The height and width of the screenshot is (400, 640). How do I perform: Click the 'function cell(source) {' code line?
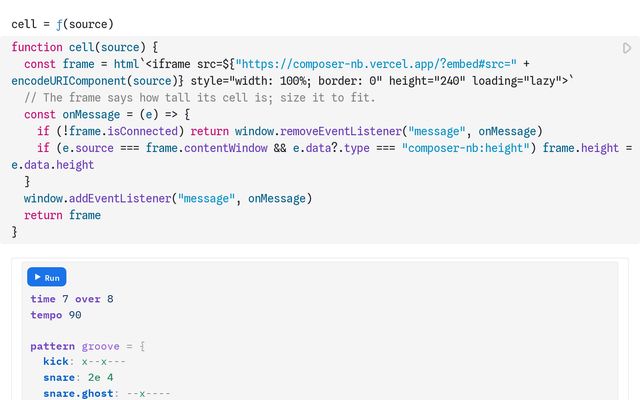click(x=84, y=47)
